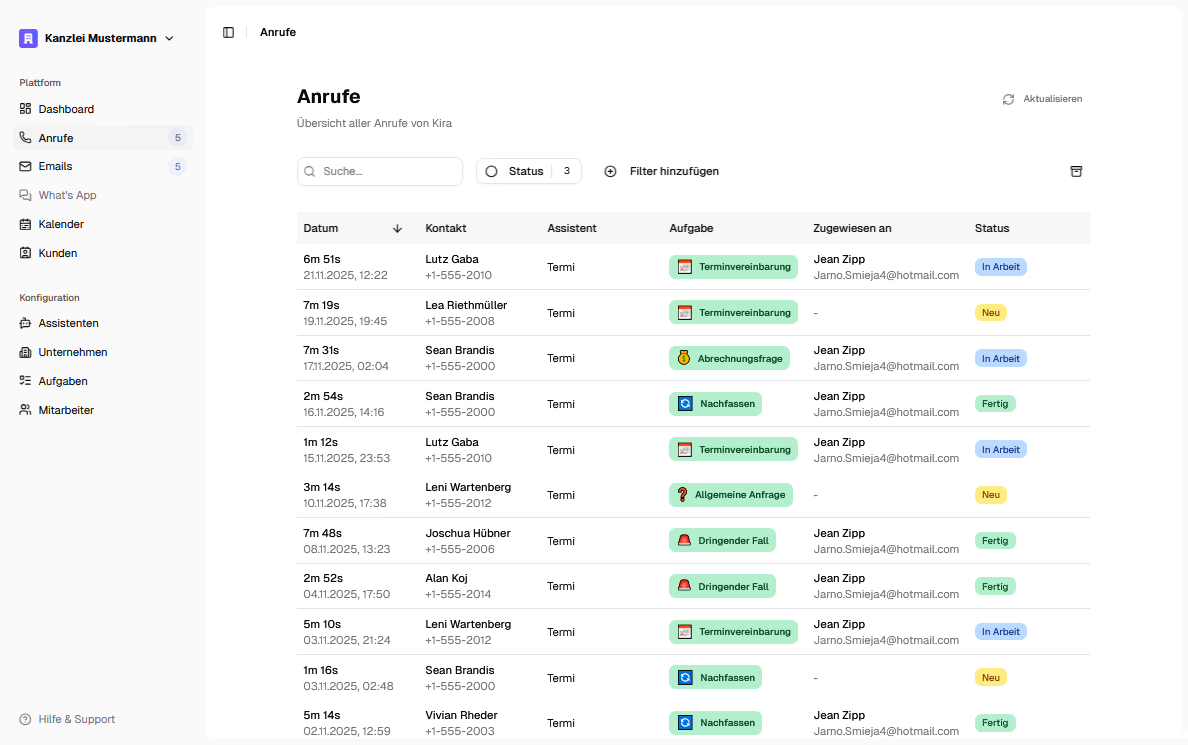Image resolution: width=1188 pixels, height=745 pixels.
Task: Click the Mitarbeiter people icon
Action: click(25, 410)
